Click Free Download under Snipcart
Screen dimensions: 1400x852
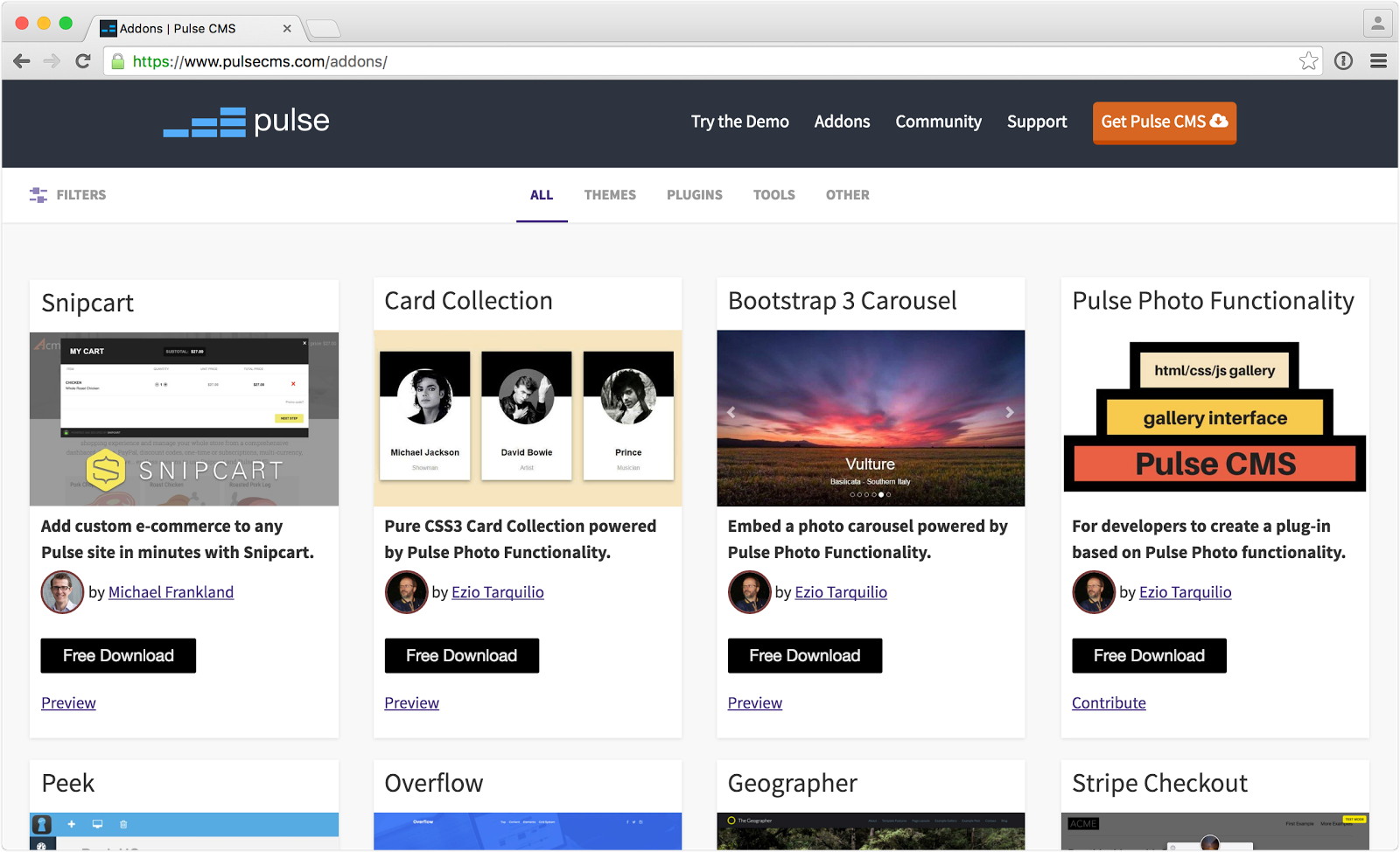tap(118, 656)
